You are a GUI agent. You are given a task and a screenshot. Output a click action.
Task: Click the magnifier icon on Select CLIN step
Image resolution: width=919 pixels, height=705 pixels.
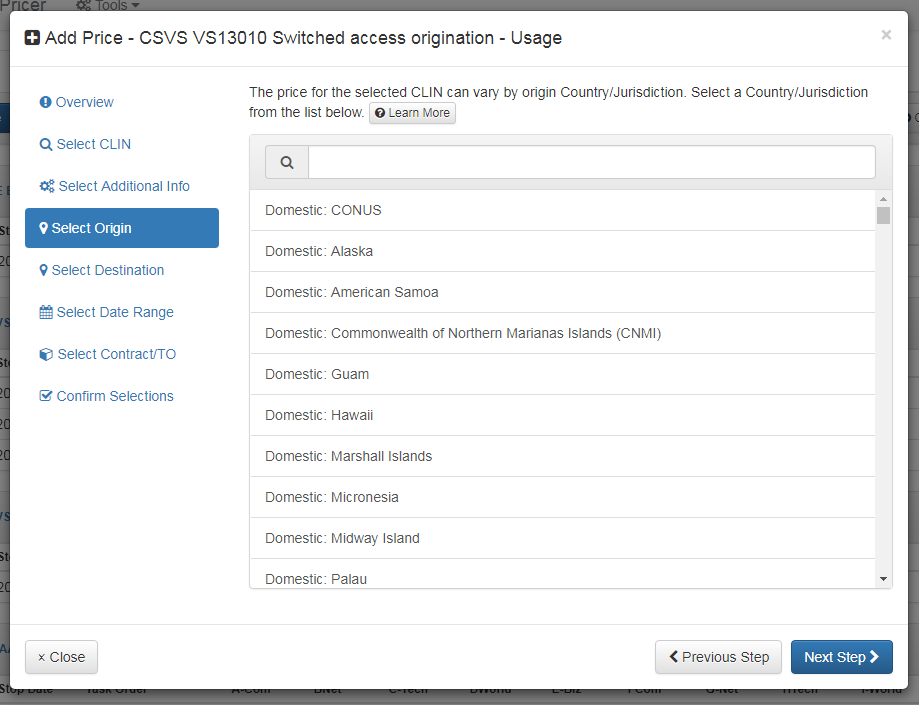pyautogui.click(x=45, y=143)
